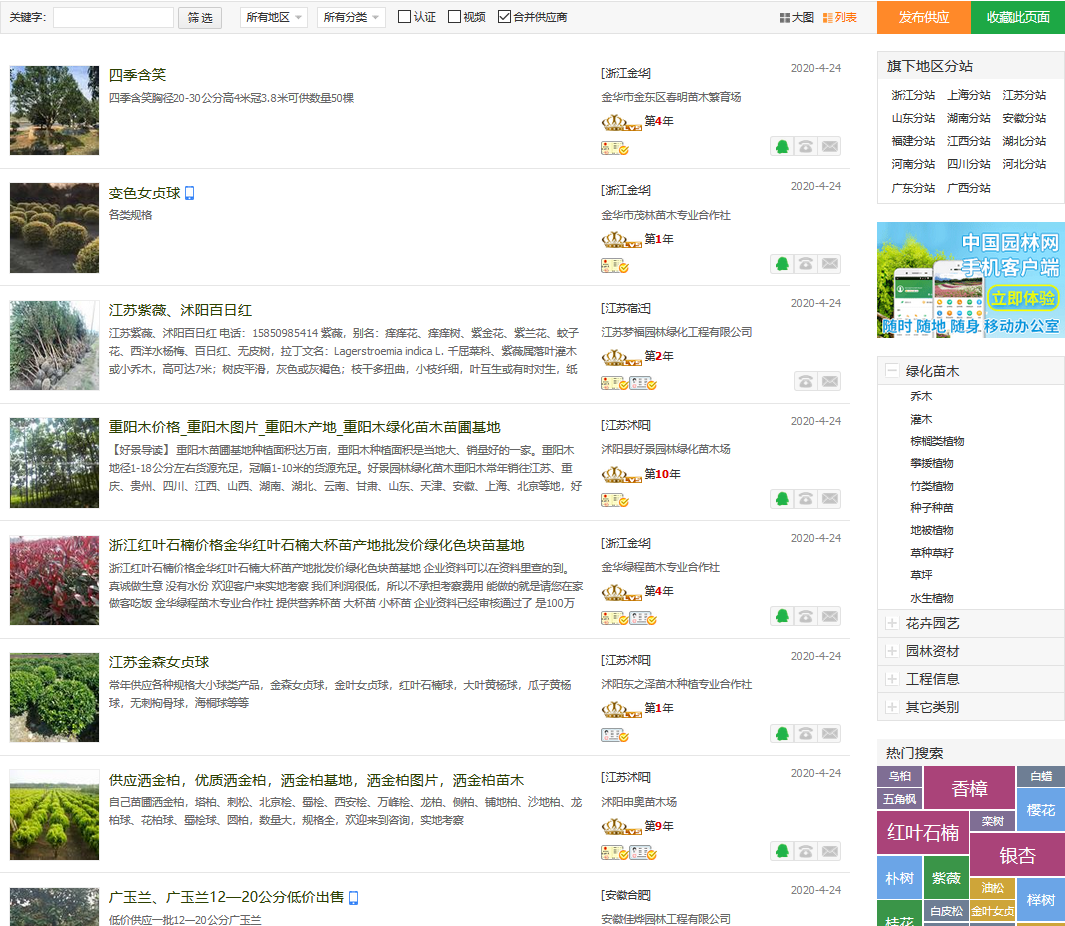Click the green 收藏此页面 button
This screenshot has width=1065, height=926.
[x=1017, y=17]
